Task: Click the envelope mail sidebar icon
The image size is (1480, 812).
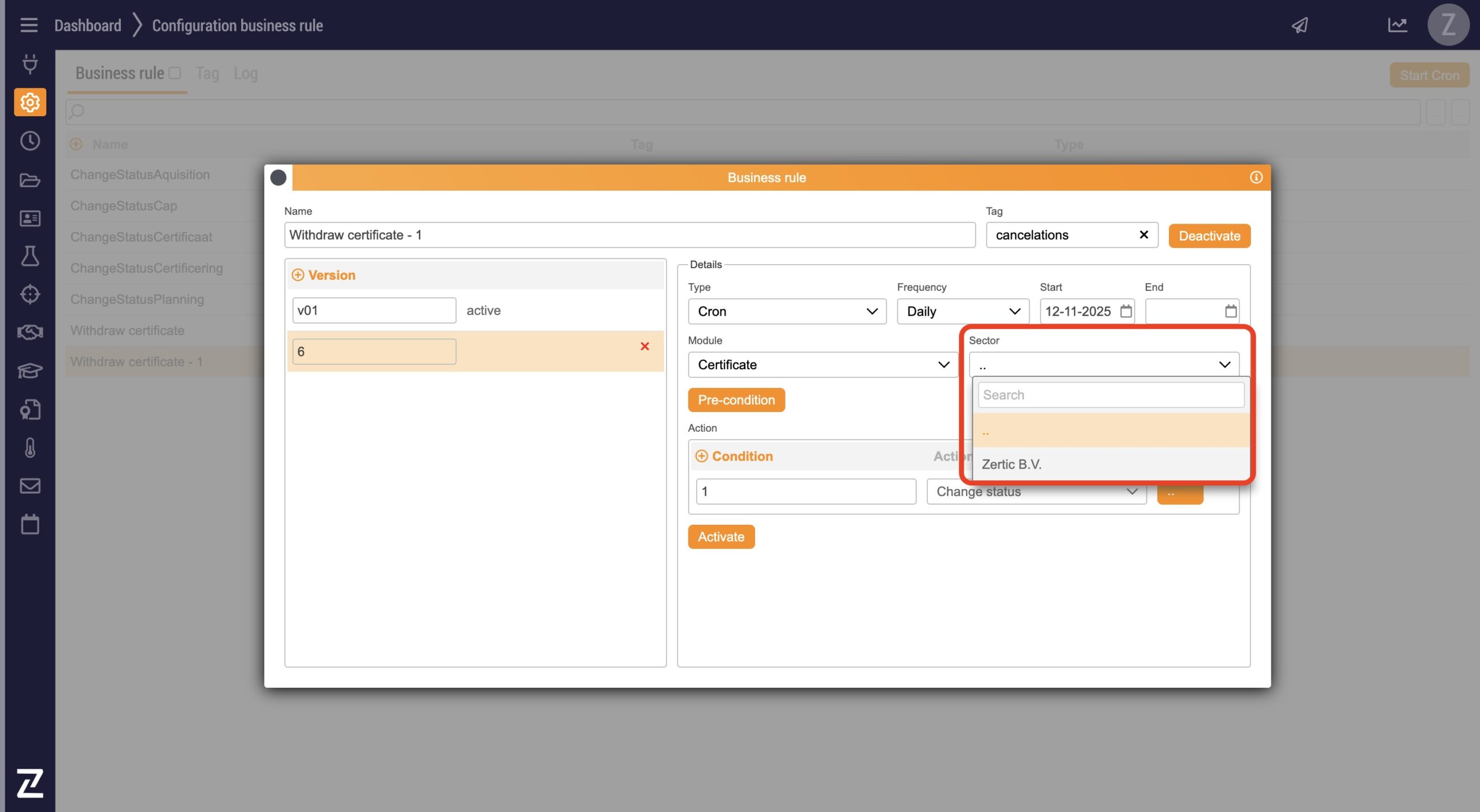Action: coord(29,485)
